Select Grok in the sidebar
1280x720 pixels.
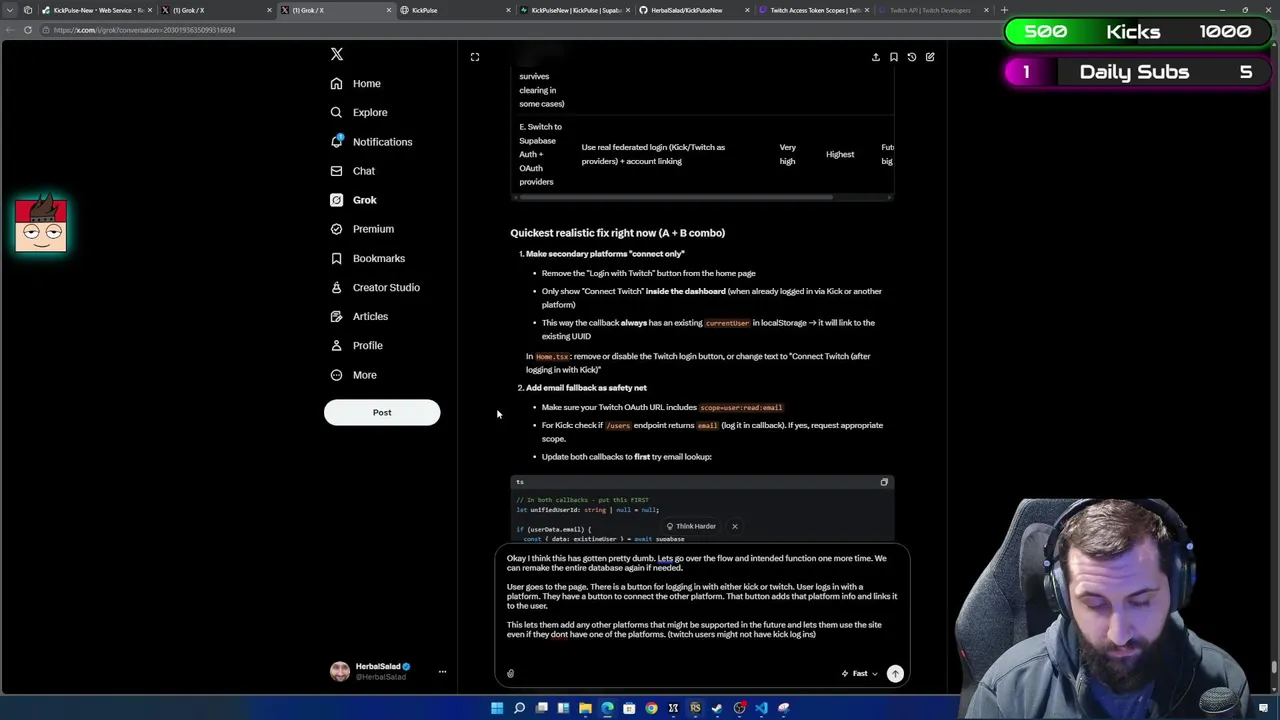[x=353, y=200]
